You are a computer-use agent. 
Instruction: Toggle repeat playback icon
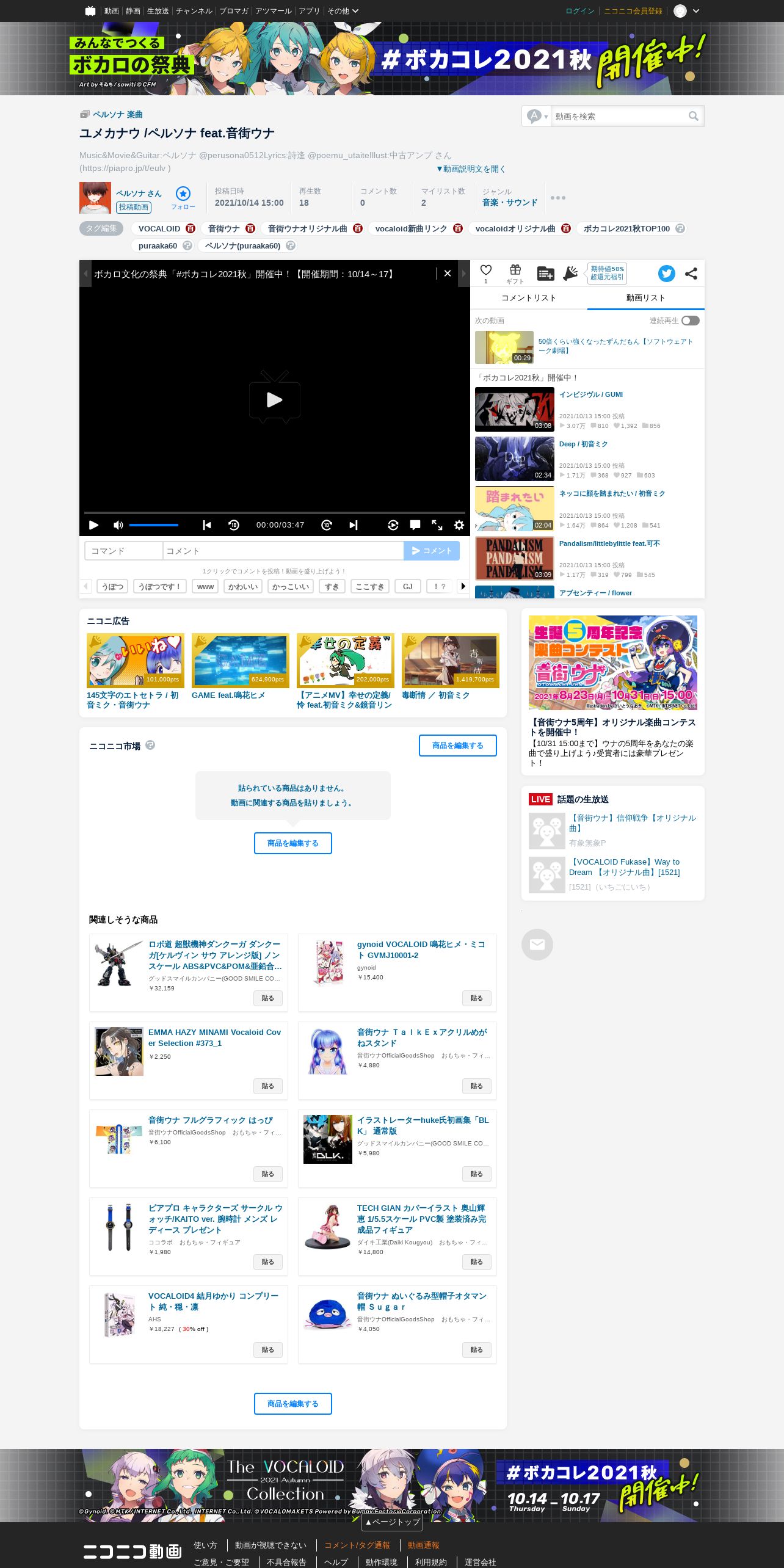(393, 525)
